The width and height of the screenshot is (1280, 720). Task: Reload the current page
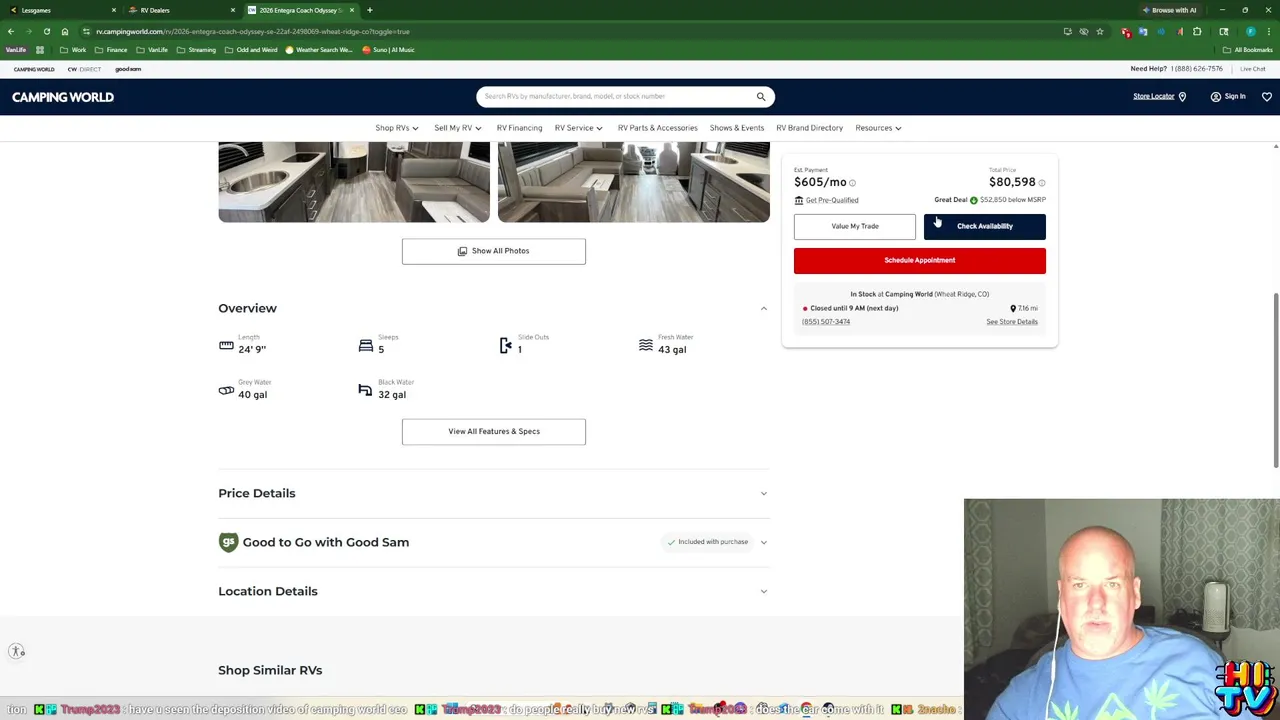(46, 31)
